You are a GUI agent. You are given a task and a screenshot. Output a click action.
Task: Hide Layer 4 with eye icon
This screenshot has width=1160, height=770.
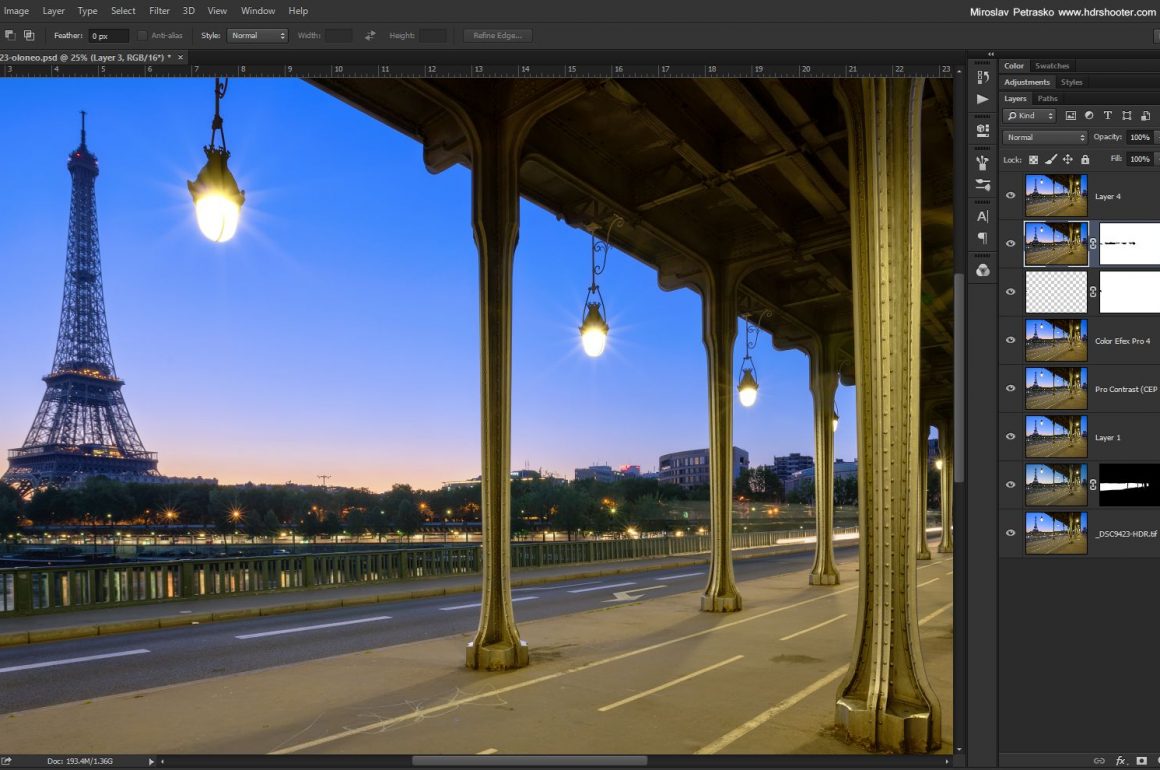[x=1010, y=196]
